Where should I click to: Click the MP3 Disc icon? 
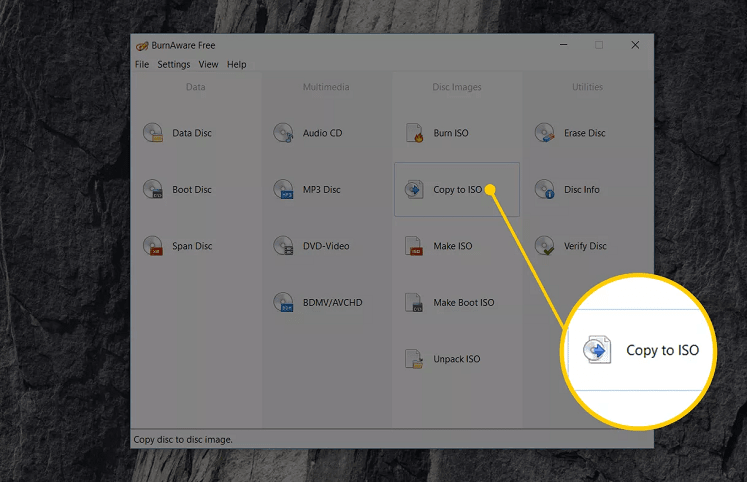283,190
